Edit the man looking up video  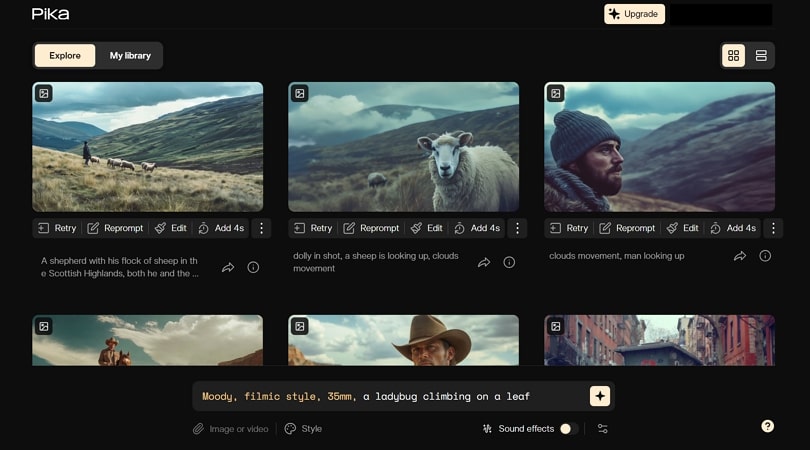pos(683,228)
